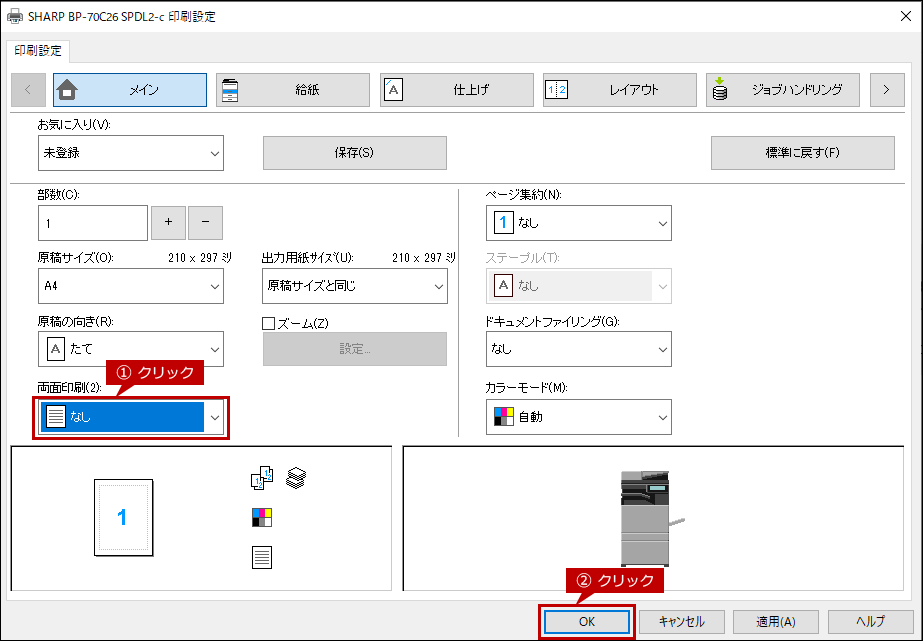This screenshot has height=641, width=923.
Task: Open the ページ集約 dropdown
Action: click(579, 223)
